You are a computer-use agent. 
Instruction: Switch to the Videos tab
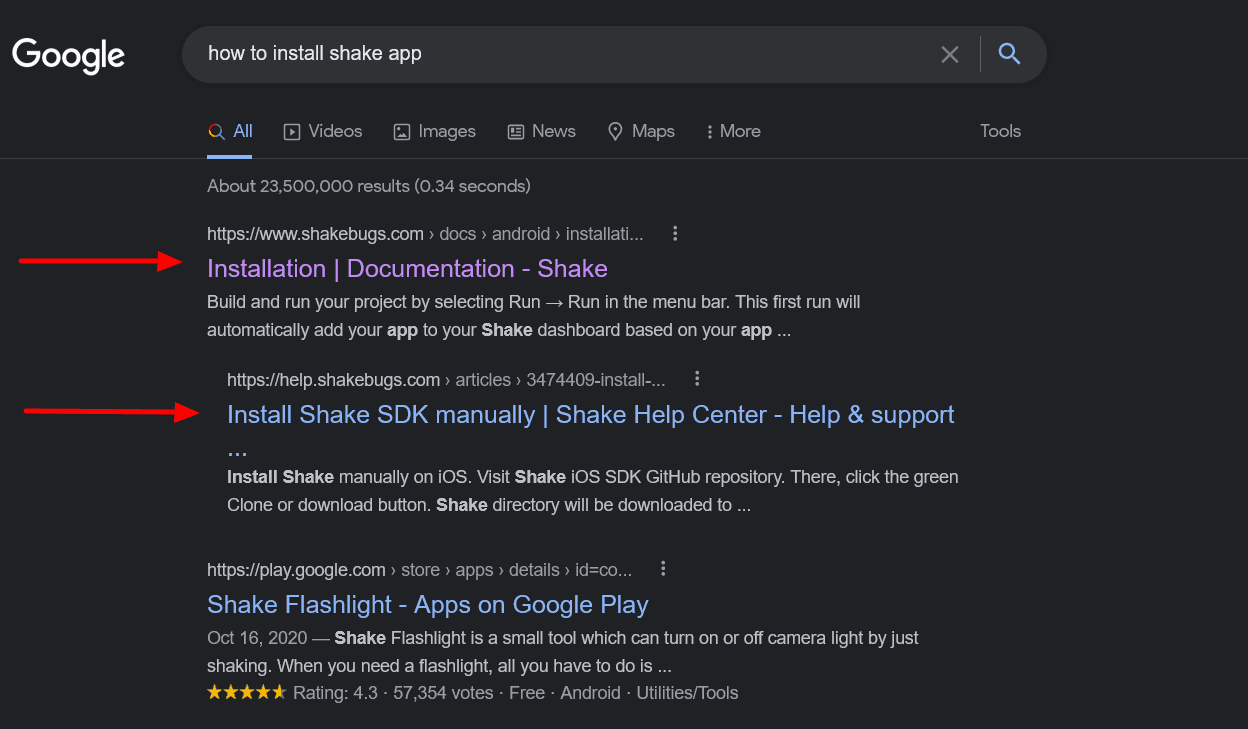pyautogui.click(x=323, y=131)
